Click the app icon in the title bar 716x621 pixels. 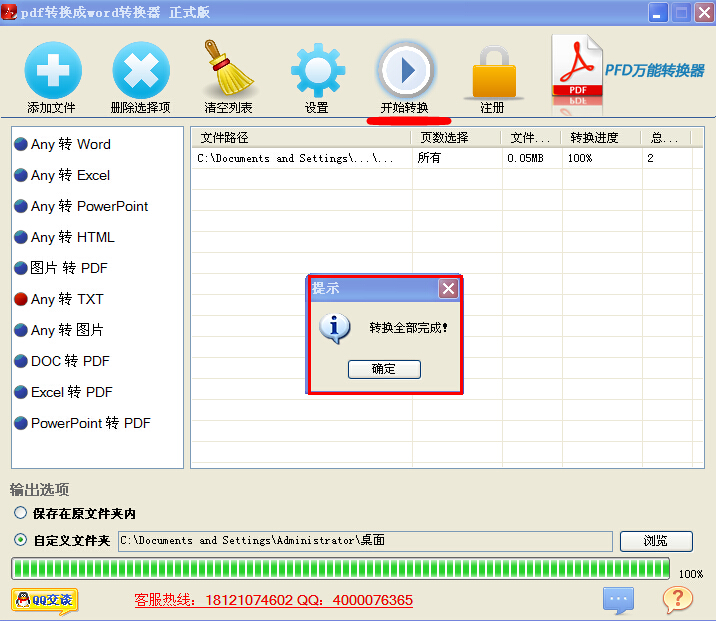[x=9, y=12]
